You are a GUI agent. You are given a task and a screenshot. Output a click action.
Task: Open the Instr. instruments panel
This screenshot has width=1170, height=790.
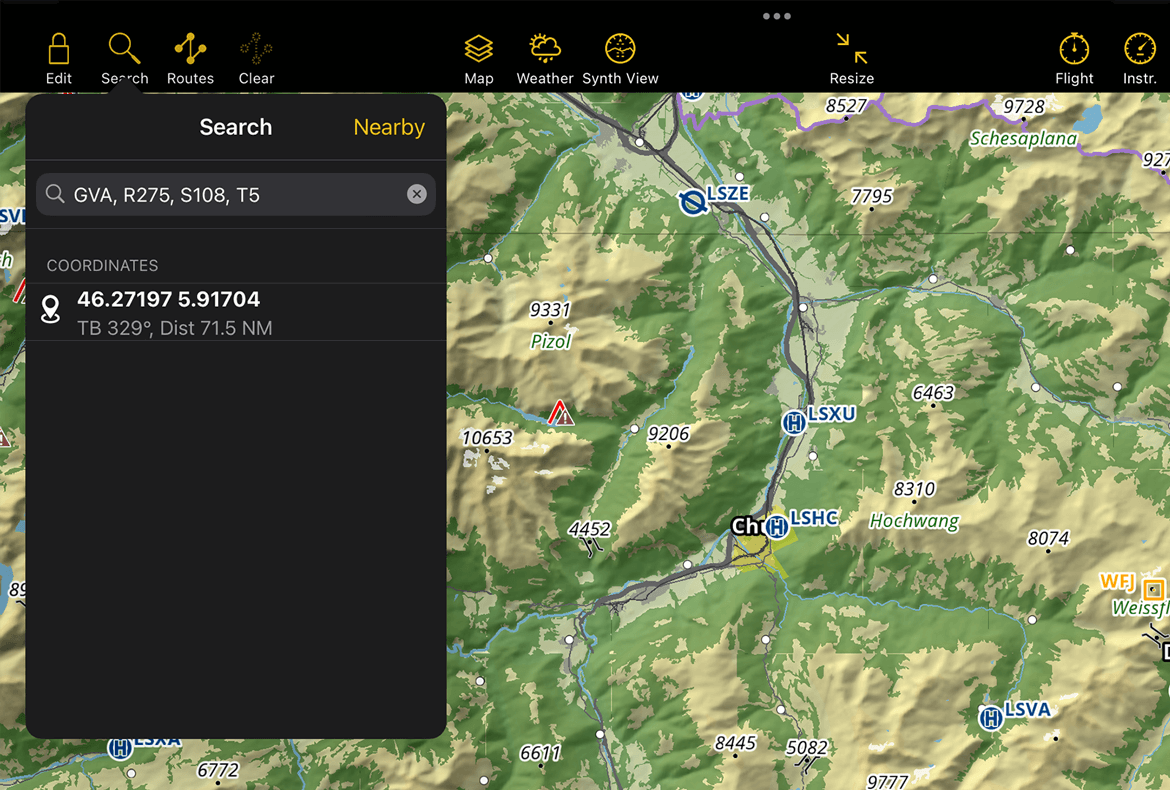[x=1140, y=58]
